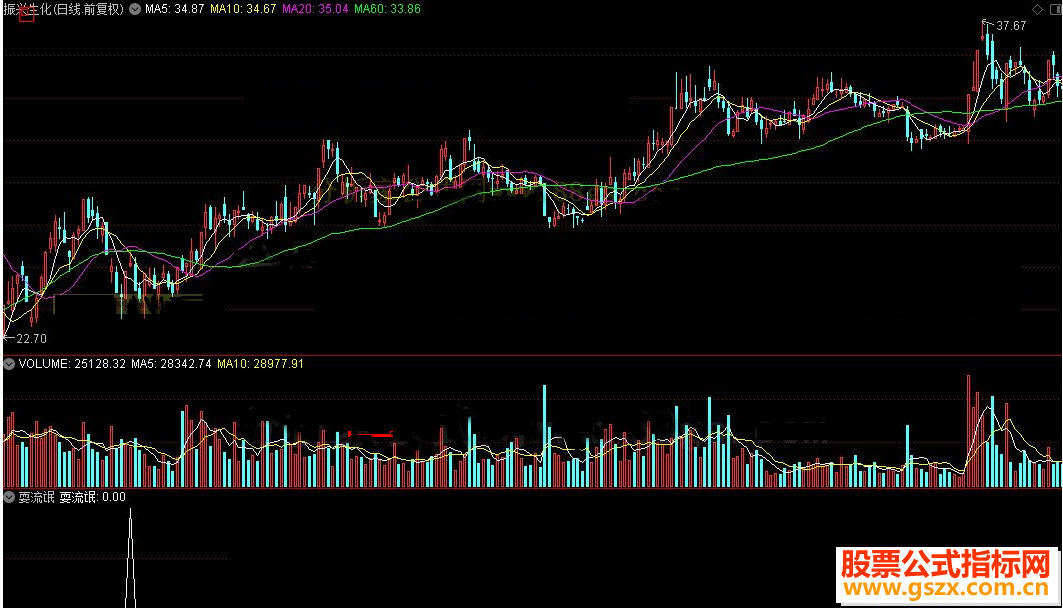Select the magenta MA20: 35.04 label
Image resolution: width=1063 pixels, height=608 pixels.
tap(315, 9)
